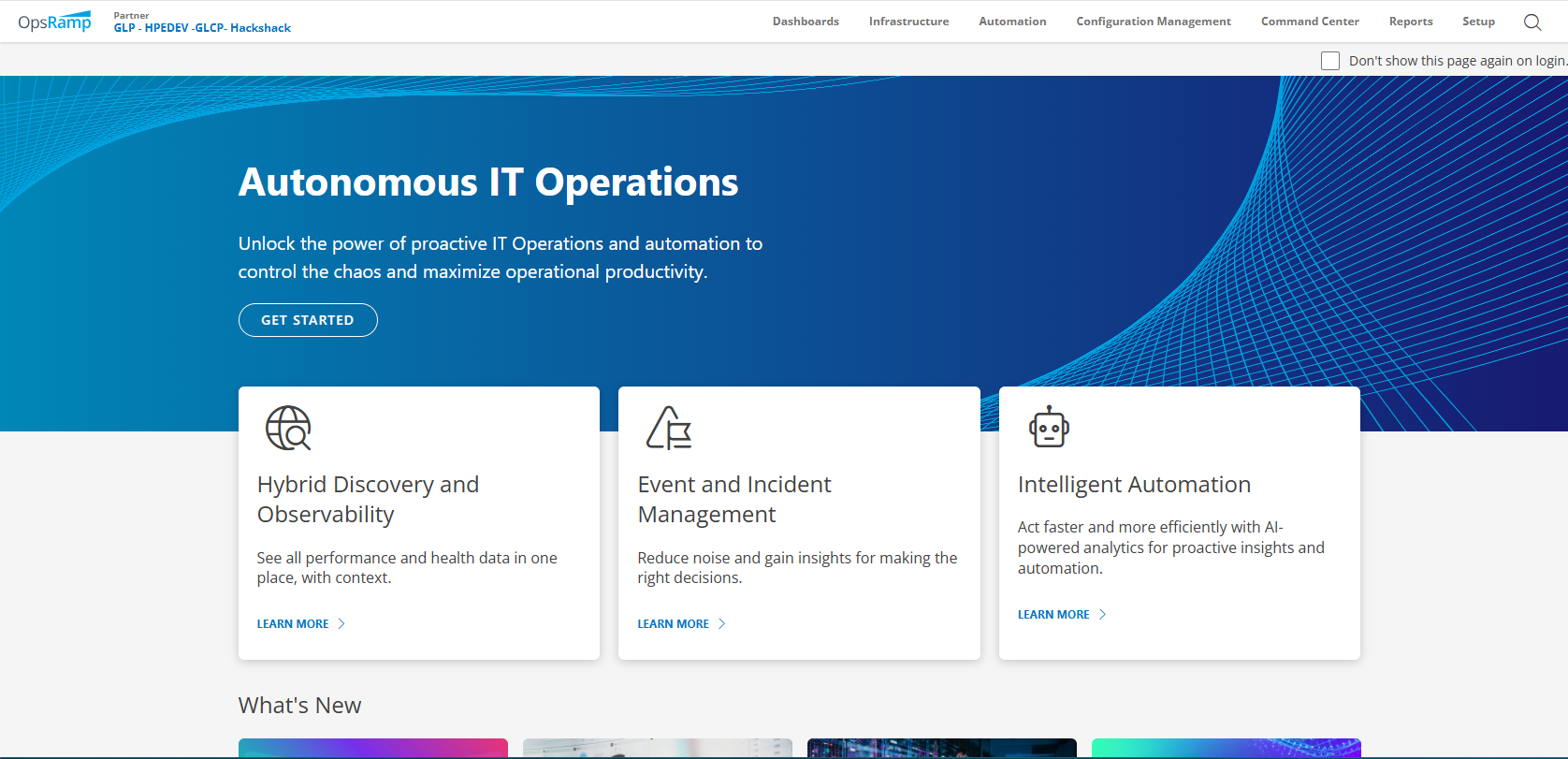Image resolution: width=1568 pixels, height=759 pixels.
Task: Click the Intelligent Automation robot icon
Action: pos(1049,428)
